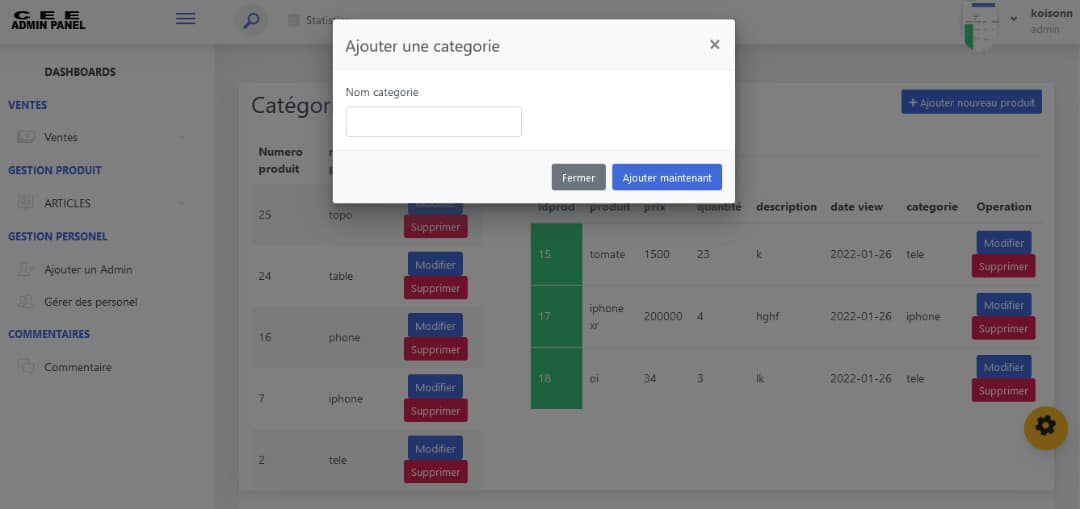Select the Statistics item in top bar
Image resolution: width=1080 pixels, height=509 pixels.
(318, 20)
